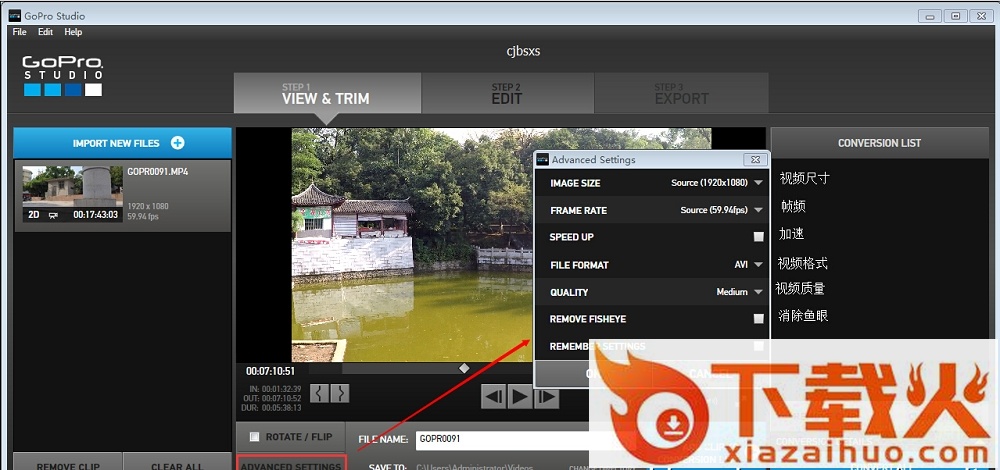The image size is (1000, 470).
Task: Click the Conversion List header
Action: coord(879,143)
